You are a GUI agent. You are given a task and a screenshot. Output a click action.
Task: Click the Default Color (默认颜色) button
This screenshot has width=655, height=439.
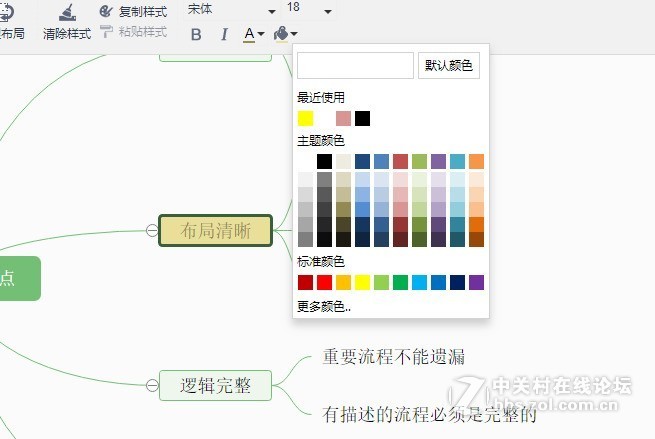tap(449, 66)
